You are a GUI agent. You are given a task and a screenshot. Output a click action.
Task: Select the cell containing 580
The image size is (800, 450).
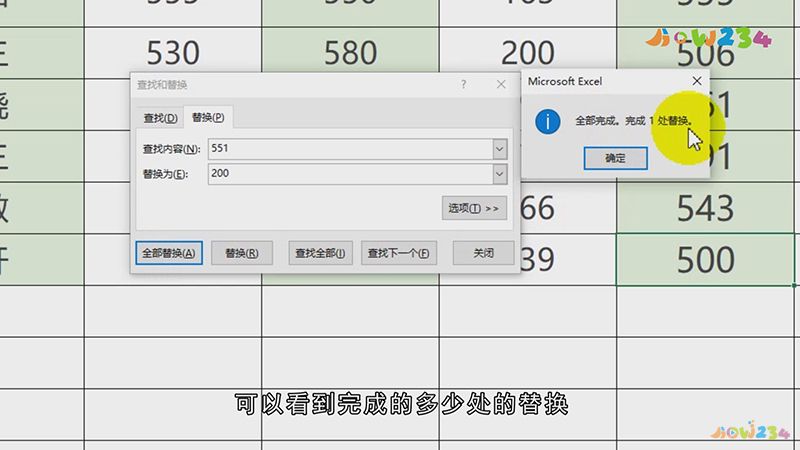pyautogui.click(x=351, y=53)
